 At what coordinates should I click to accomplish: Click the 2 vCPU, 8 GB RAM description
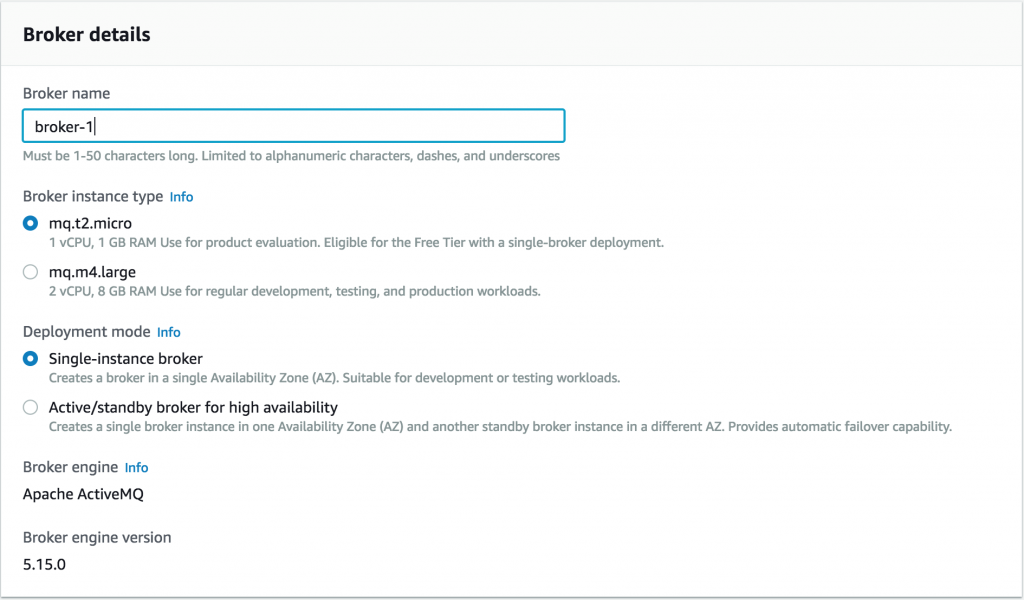[295, 291]
